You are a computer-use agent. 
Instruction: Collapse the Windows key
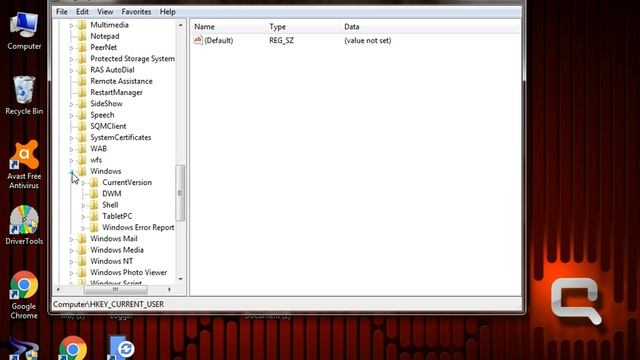pyautogui.click(x=71, y=171)
